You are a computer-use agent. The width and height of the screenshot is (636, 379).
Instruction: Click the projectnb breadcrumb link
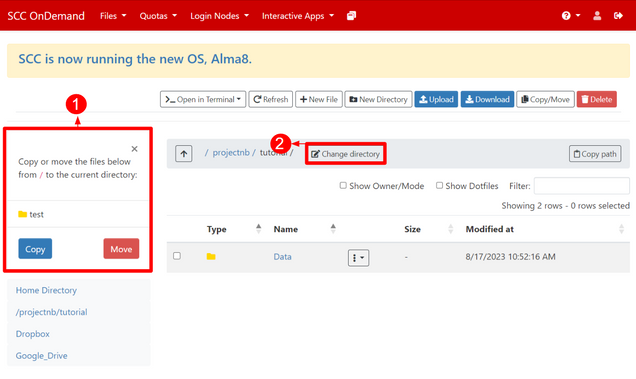tap(231, 153)
